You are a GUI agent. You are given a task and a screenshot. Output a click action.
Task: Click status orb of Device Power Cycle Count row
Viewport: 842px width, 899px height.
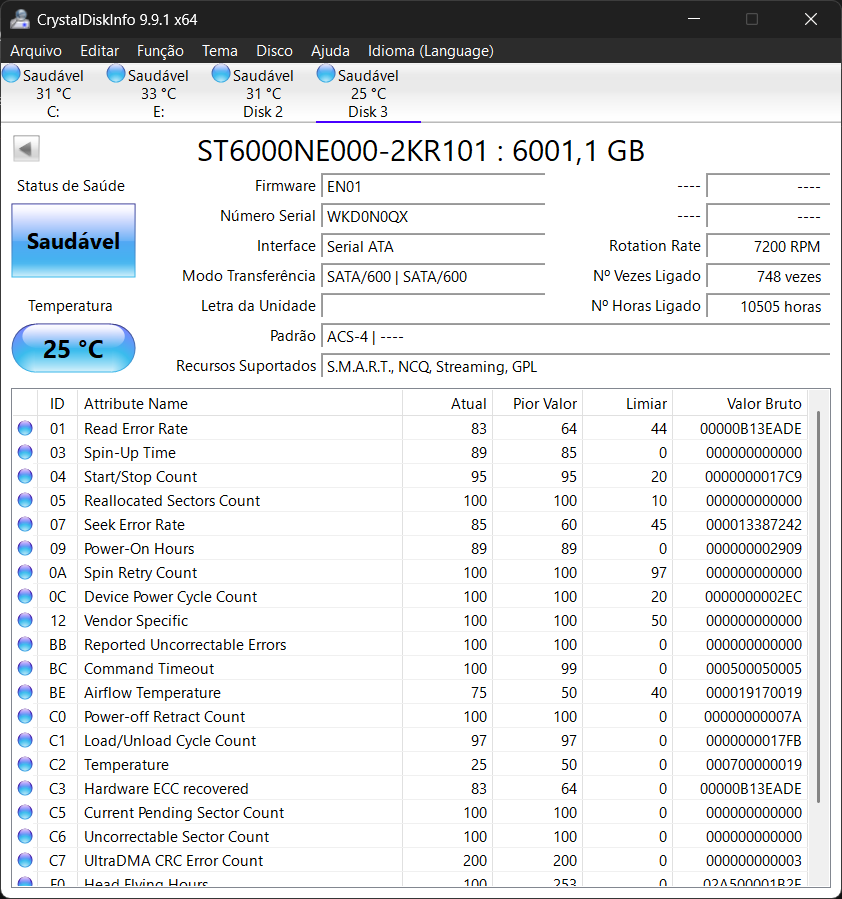(25, 596)
